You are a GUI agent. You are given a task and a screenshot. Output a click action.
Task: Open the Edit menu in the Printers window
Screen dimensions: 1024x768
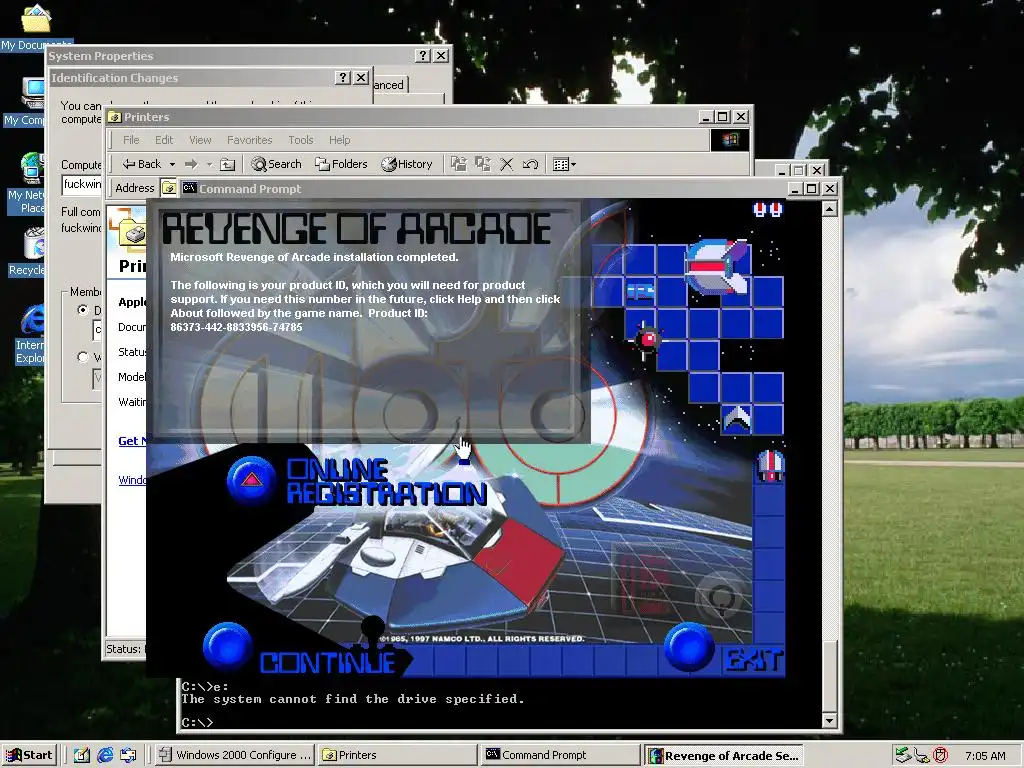point(164,140)
